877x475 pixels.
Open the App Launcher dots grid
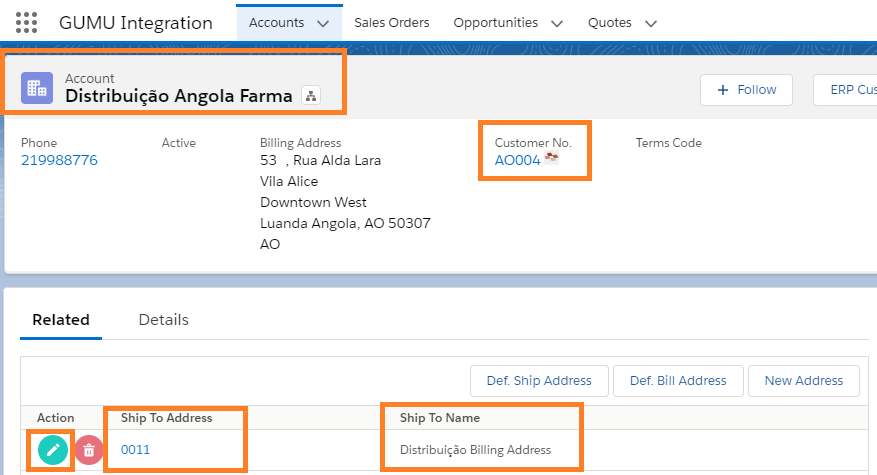click(26, 23)
